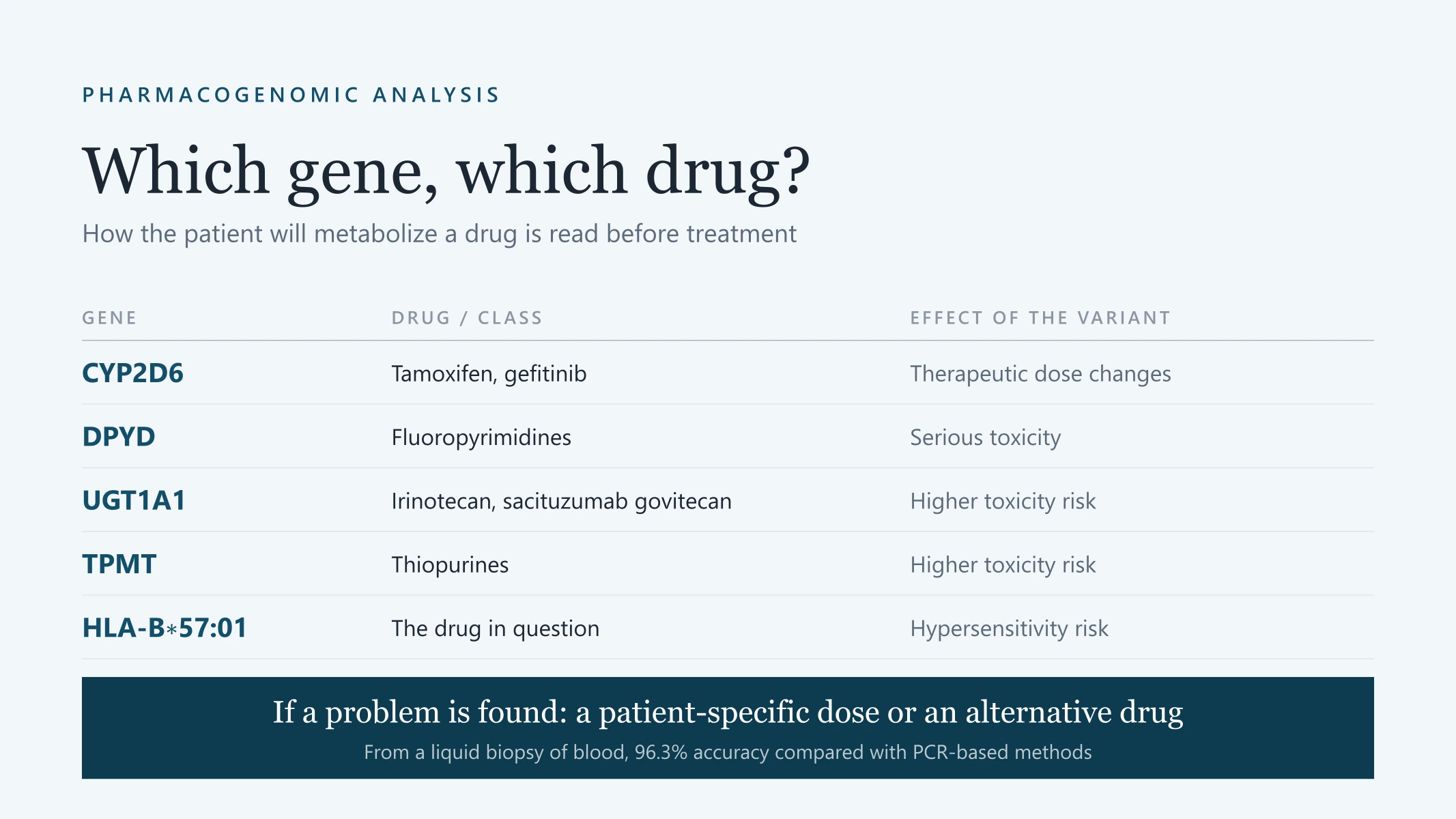Select the HLA-B*57:01 gene name
1456x819 pixels.
pyautogui.click(x=165, y=628)
